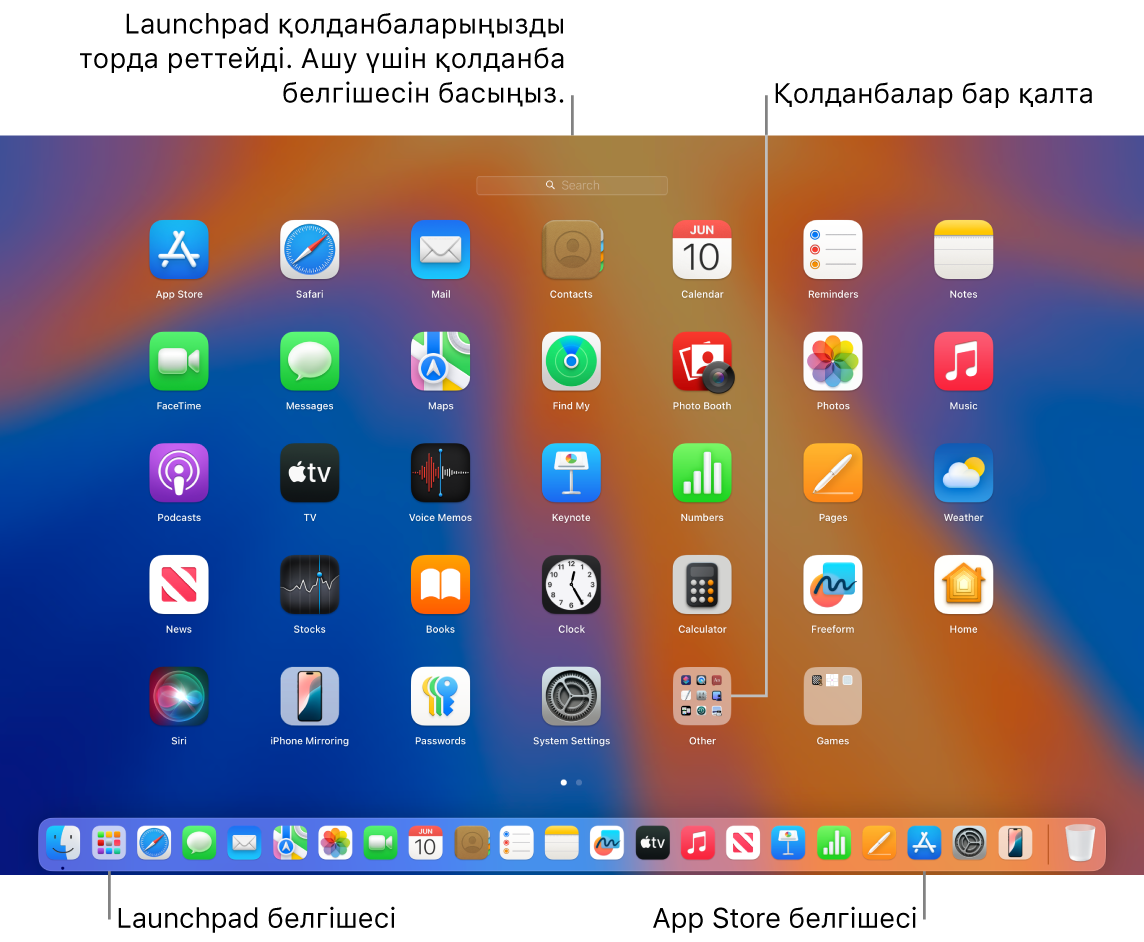
Task: Open the Safari app from Launchpad
Action: pyautogui.click(x=309, y=250)
